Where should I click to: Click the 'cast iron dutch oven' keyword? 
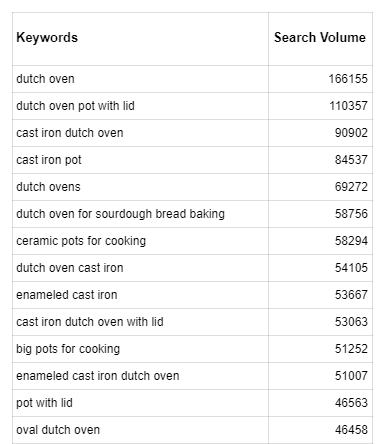(70, 133)
